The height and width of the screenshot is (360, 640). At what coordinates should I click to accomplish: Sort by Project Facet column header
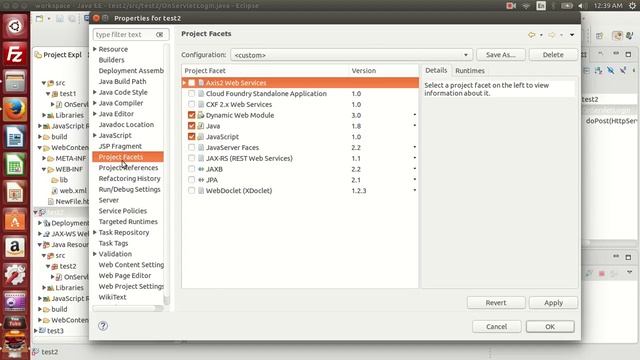(x=265, y=71)
